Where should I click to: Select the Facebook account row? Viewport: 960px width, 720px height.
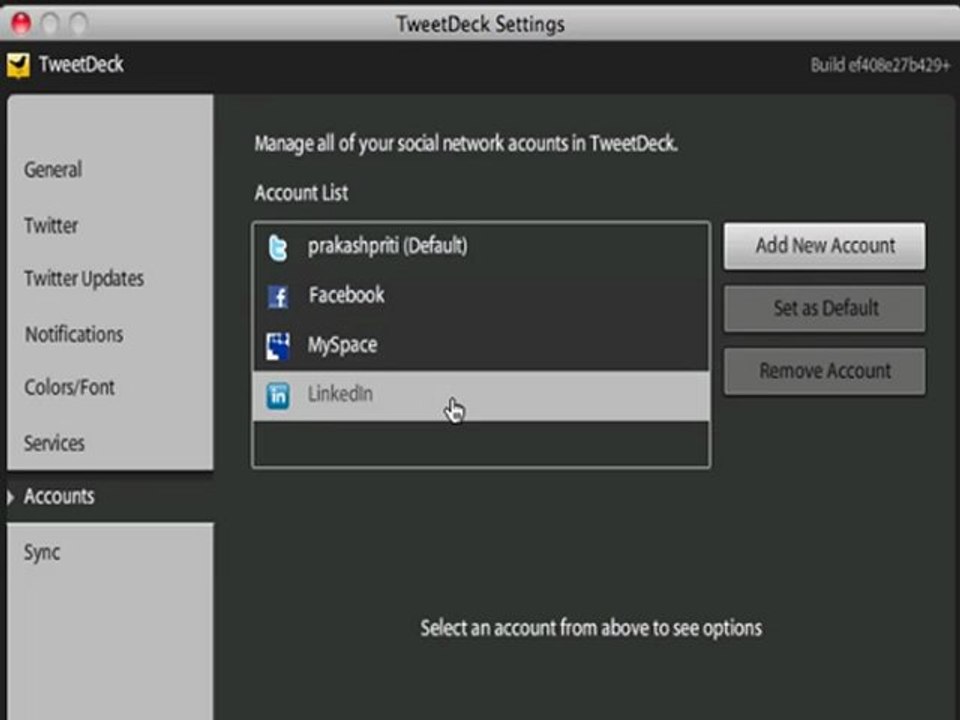click(x=481, y=296)
